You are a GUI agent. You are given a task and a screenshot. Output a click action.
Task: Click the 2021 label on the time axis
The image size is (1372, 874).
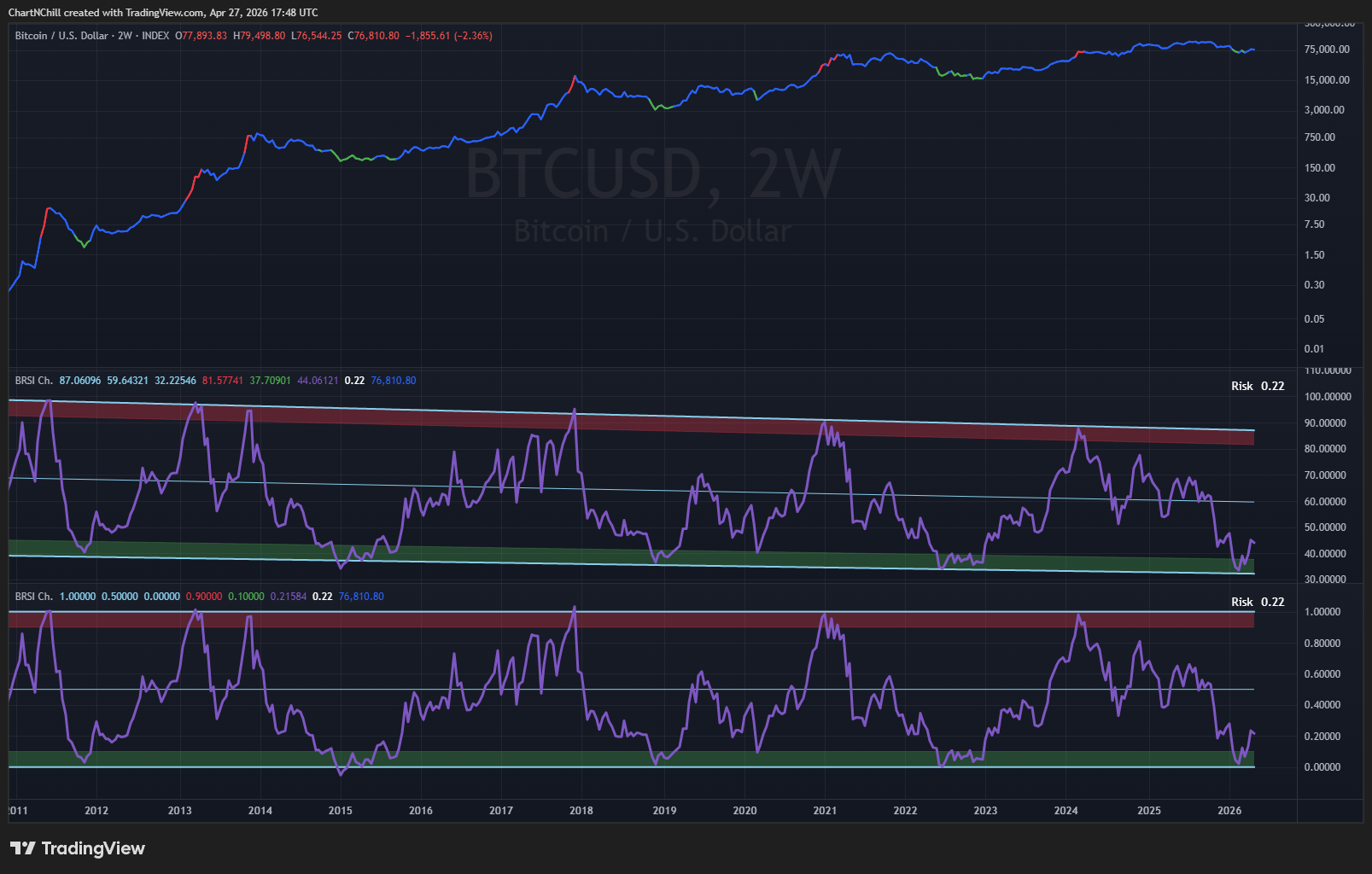pos(825,811)
